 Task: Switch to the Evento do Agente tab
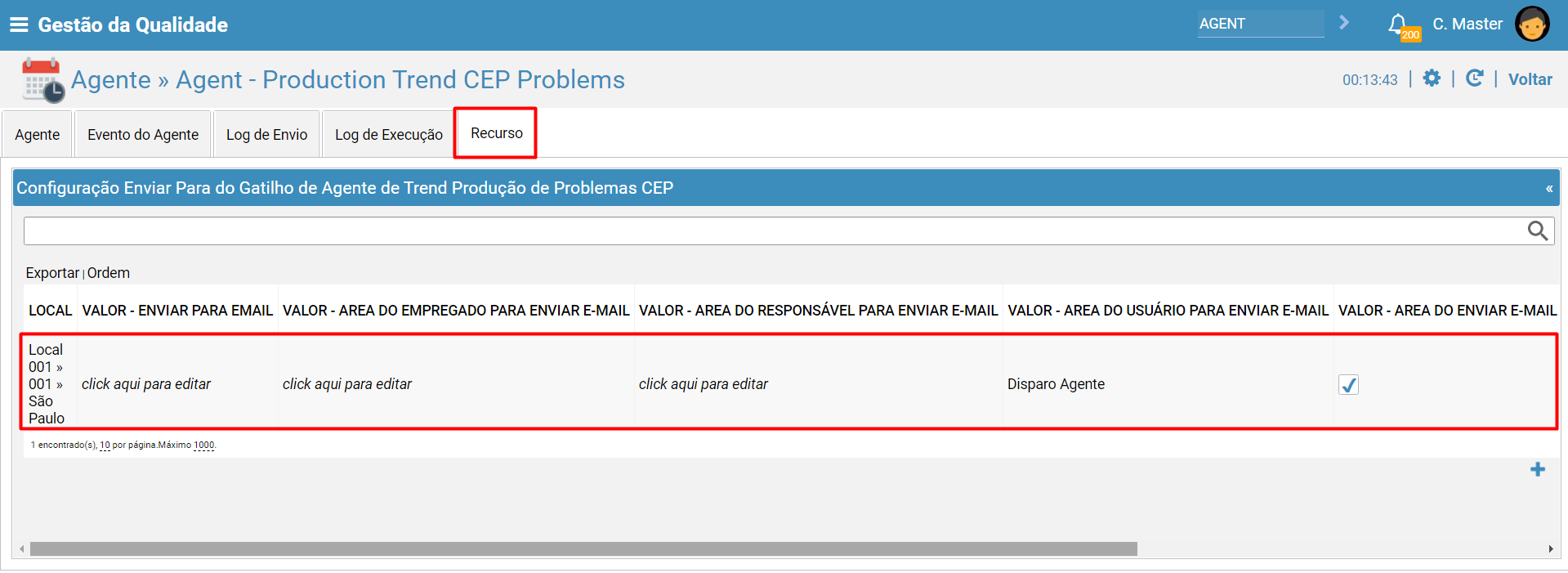pos(143,134)
